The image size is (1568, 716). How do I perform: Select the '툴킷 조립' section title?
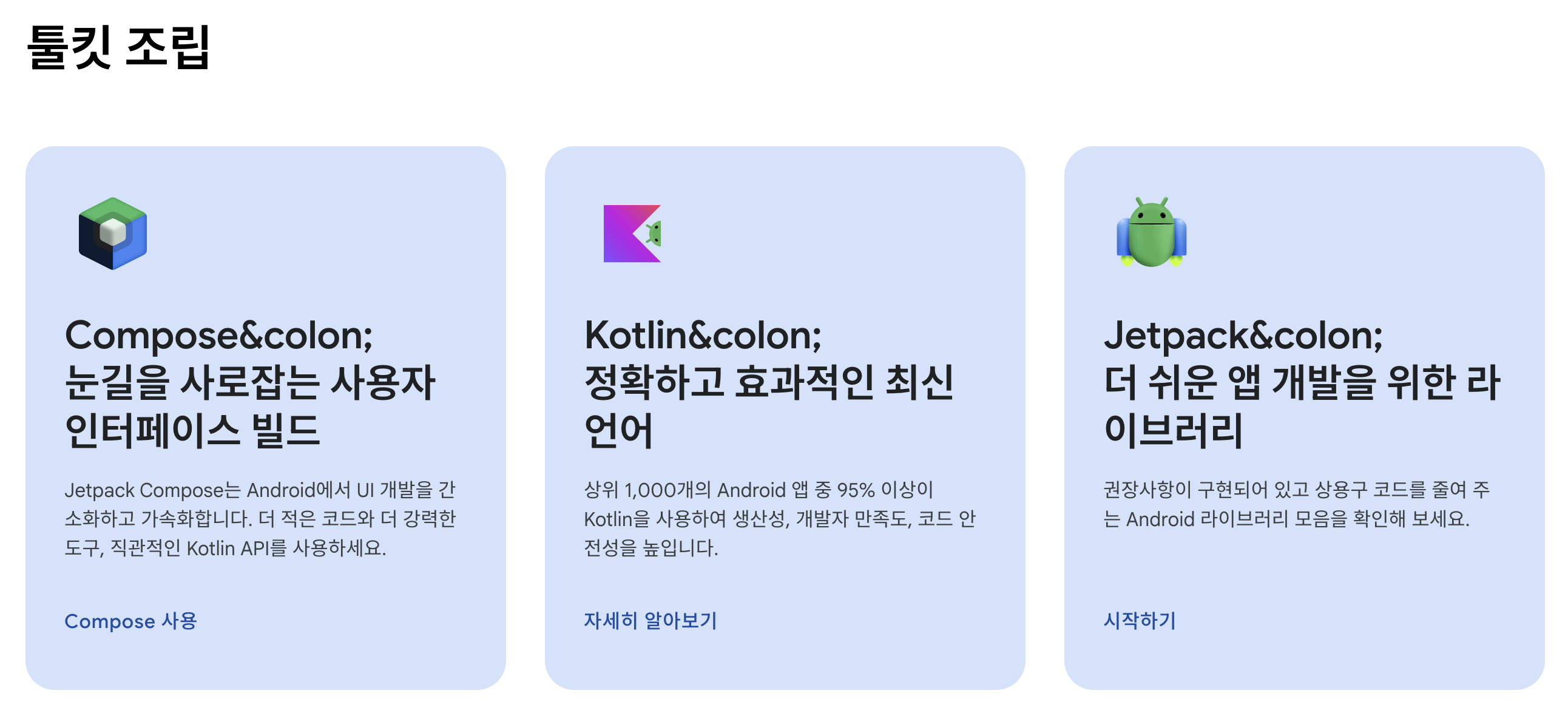click(119, 47)
